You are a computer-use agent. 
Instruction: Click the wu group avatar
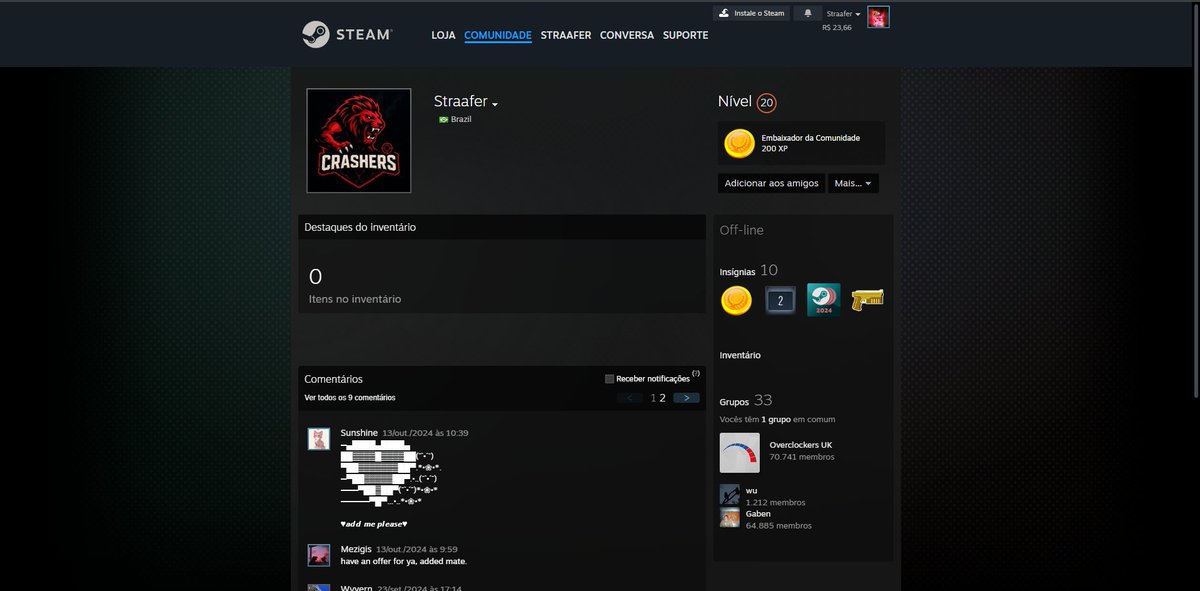pos(730,494)
